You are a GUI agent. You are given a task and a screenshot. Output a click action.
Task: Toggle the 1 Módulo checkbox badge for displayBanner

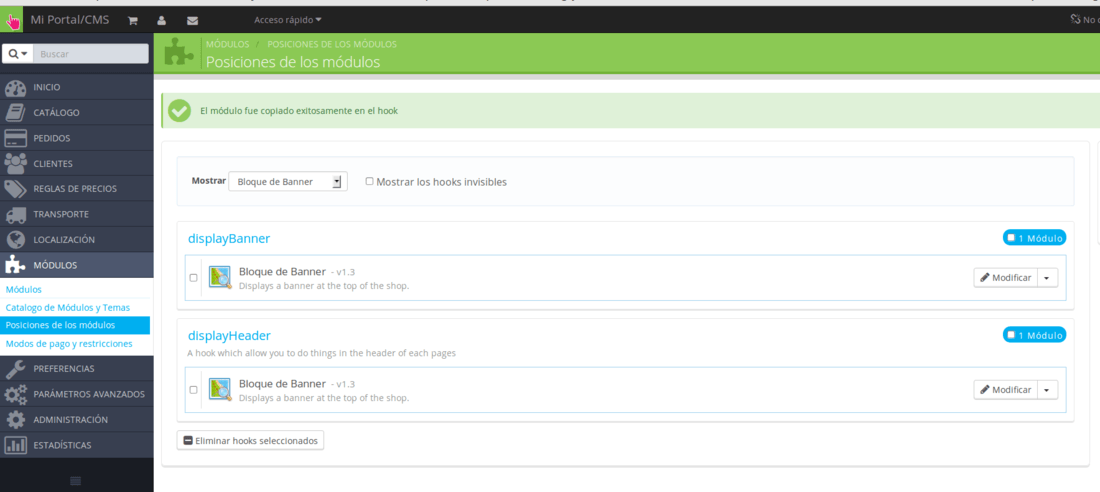[1011, 238]
